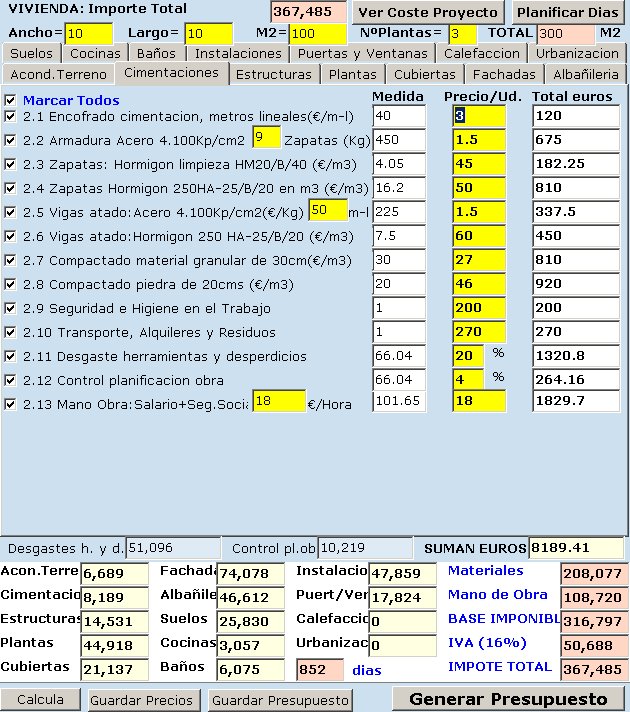This screenshot has width=630, height=712.
Task: Click Fachadas summary value 74,078
Action: coord(251,574)
